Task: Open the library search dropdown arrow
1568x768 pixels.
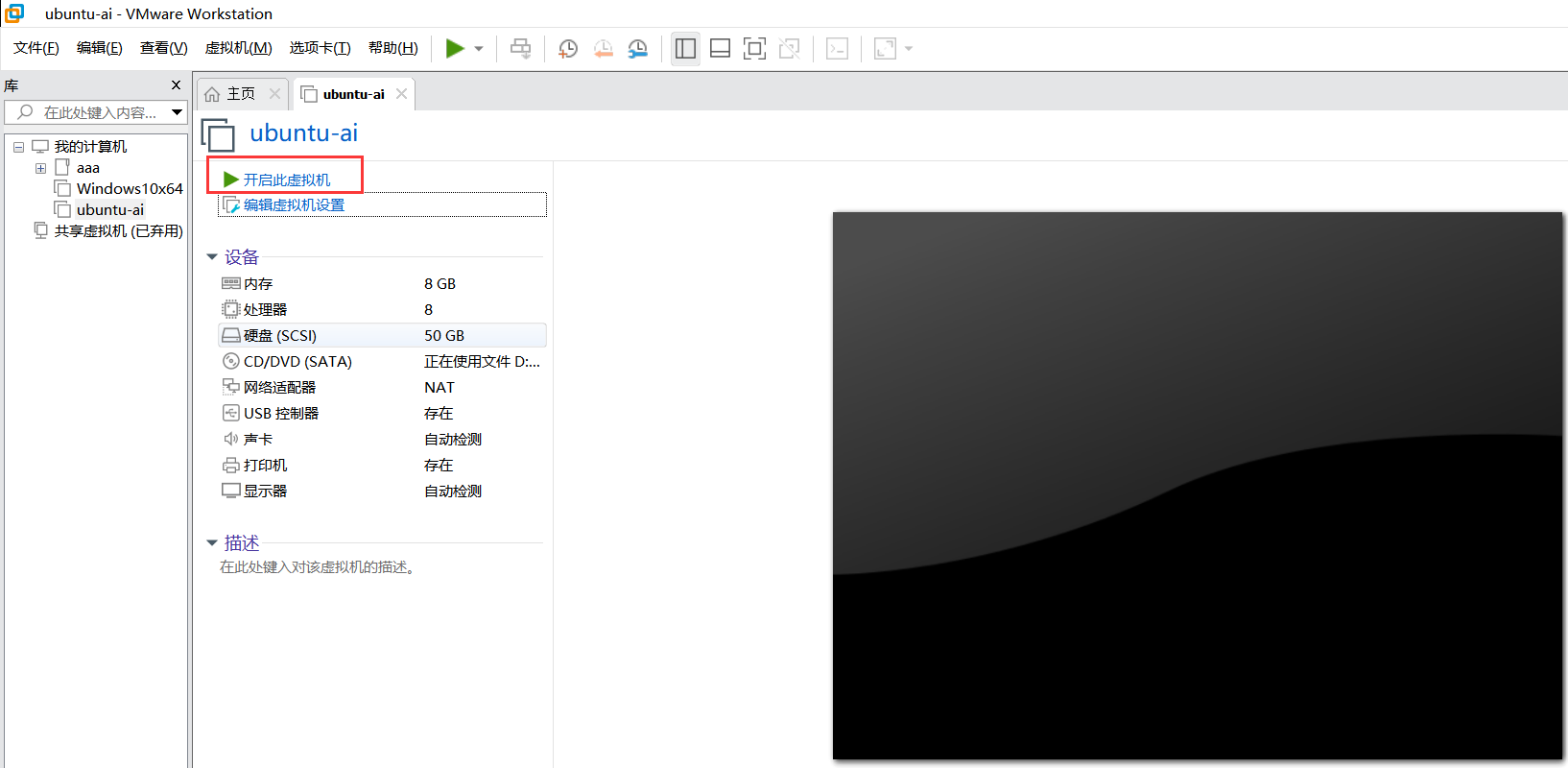Action: coord(178,112)
